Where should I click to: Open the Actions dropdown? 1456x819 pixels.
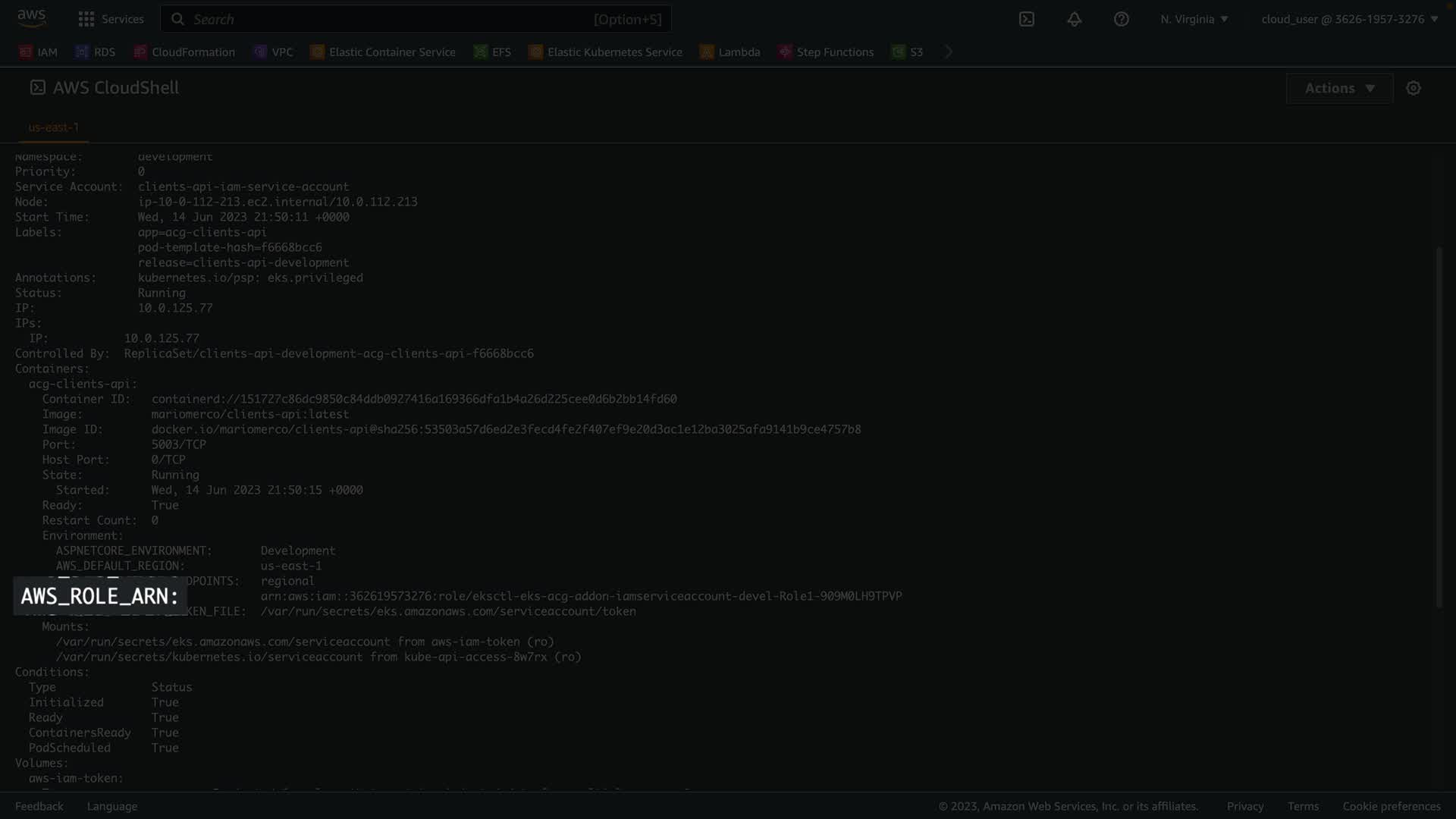1339,88
